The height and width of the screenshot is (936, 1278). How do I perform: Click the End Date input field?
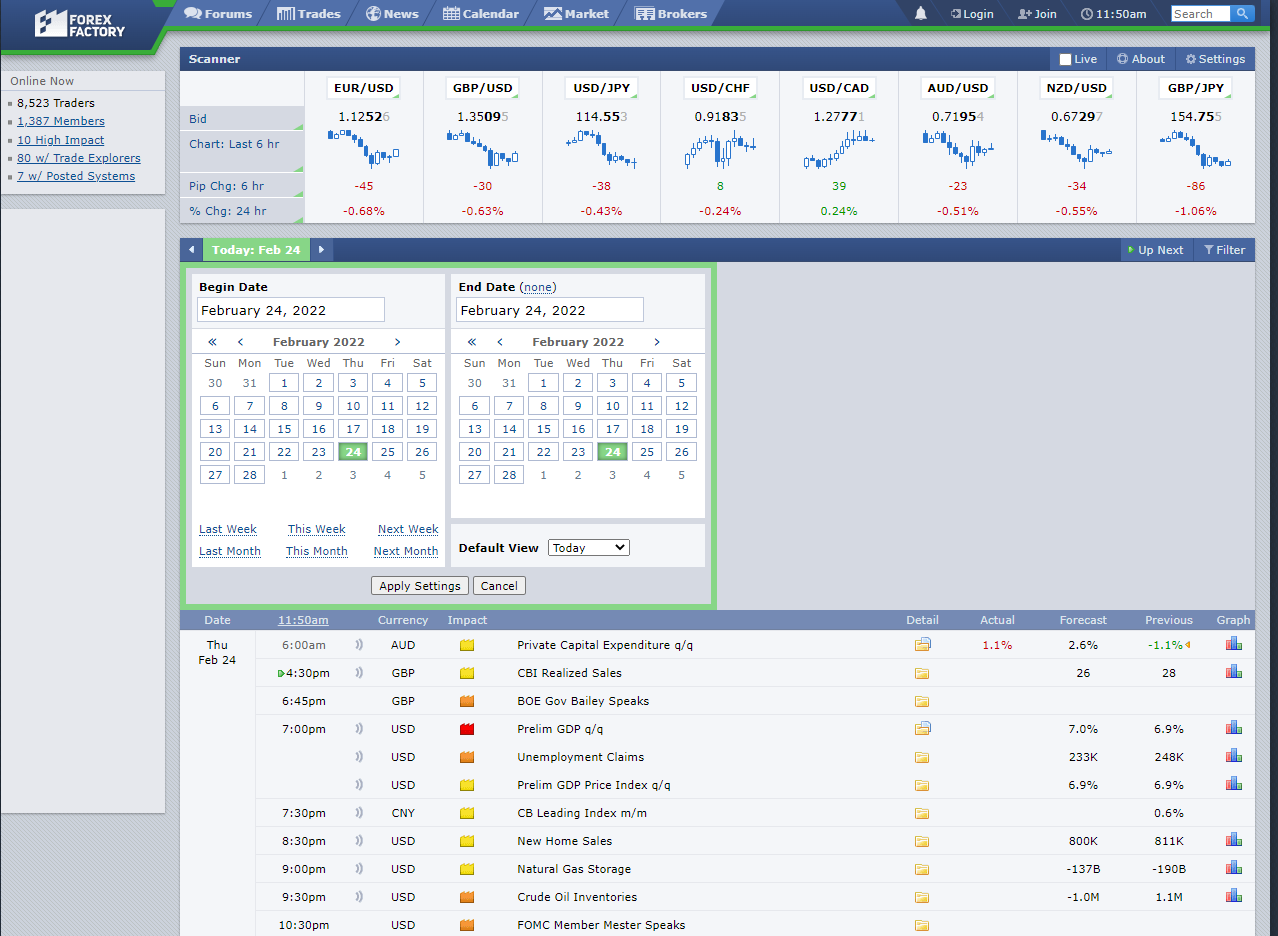pos(550,310)
